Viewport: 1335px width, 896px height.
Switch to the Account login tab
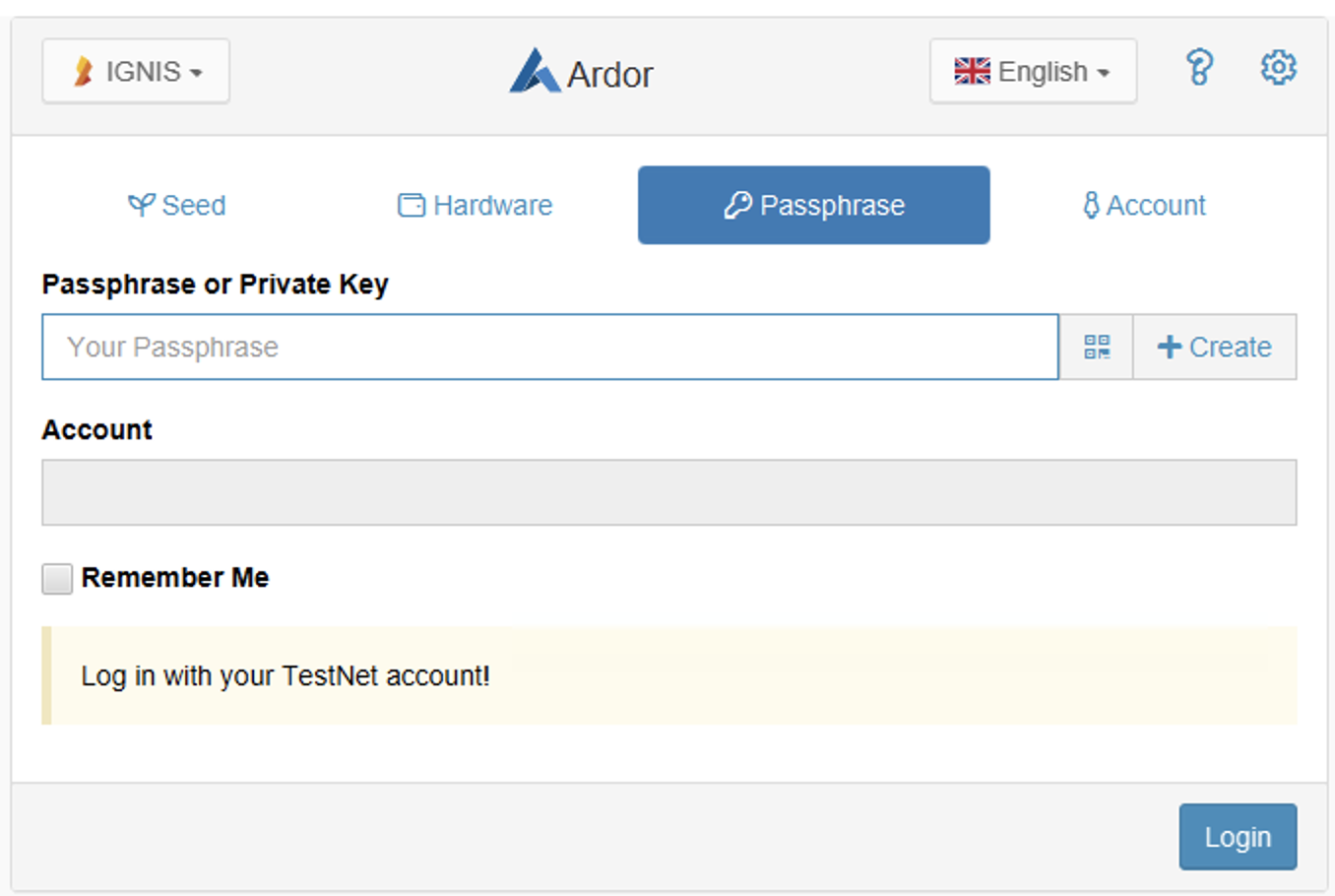1143,205
